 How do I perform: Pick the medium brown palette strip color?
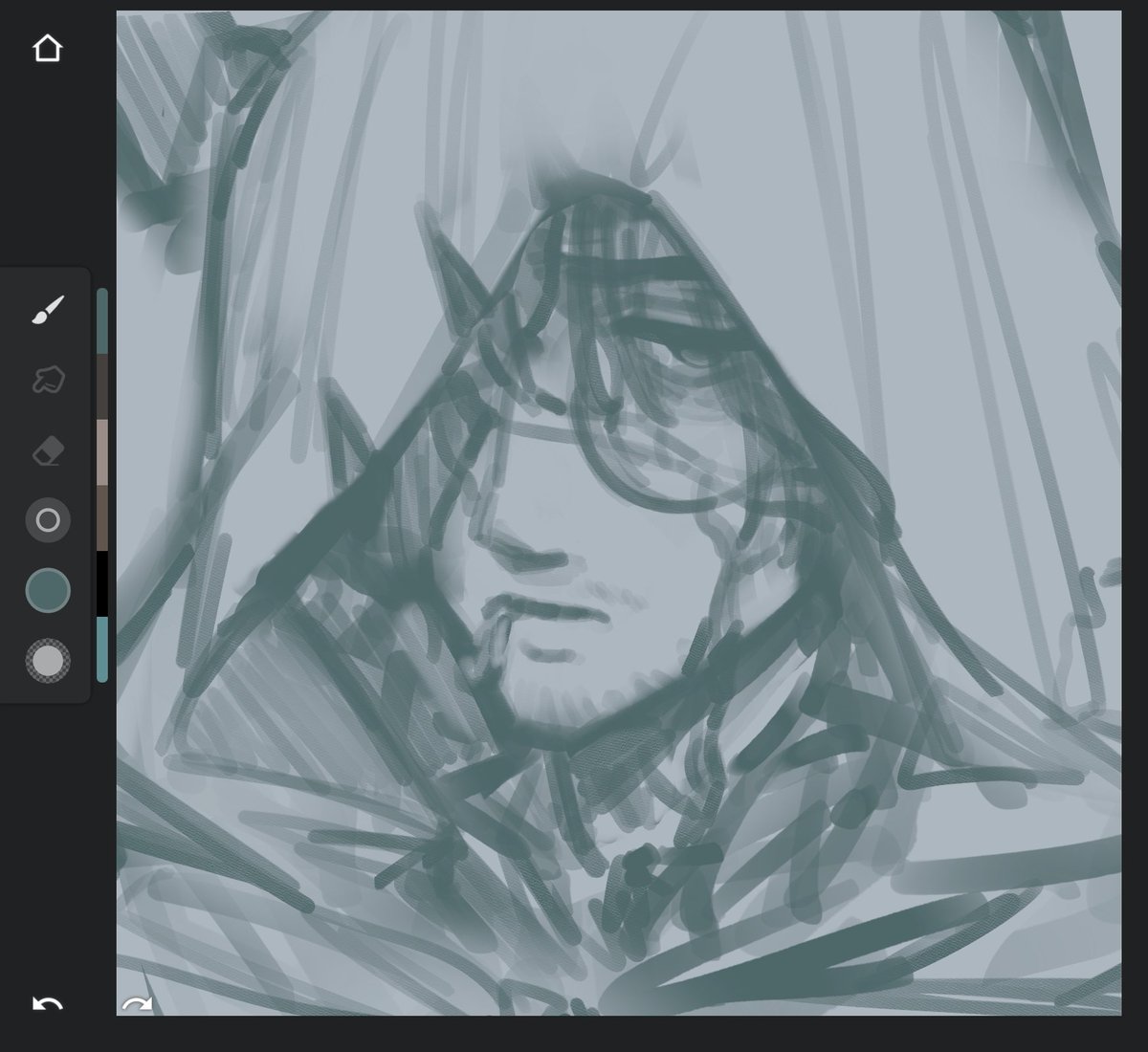[x=102, y=518]
